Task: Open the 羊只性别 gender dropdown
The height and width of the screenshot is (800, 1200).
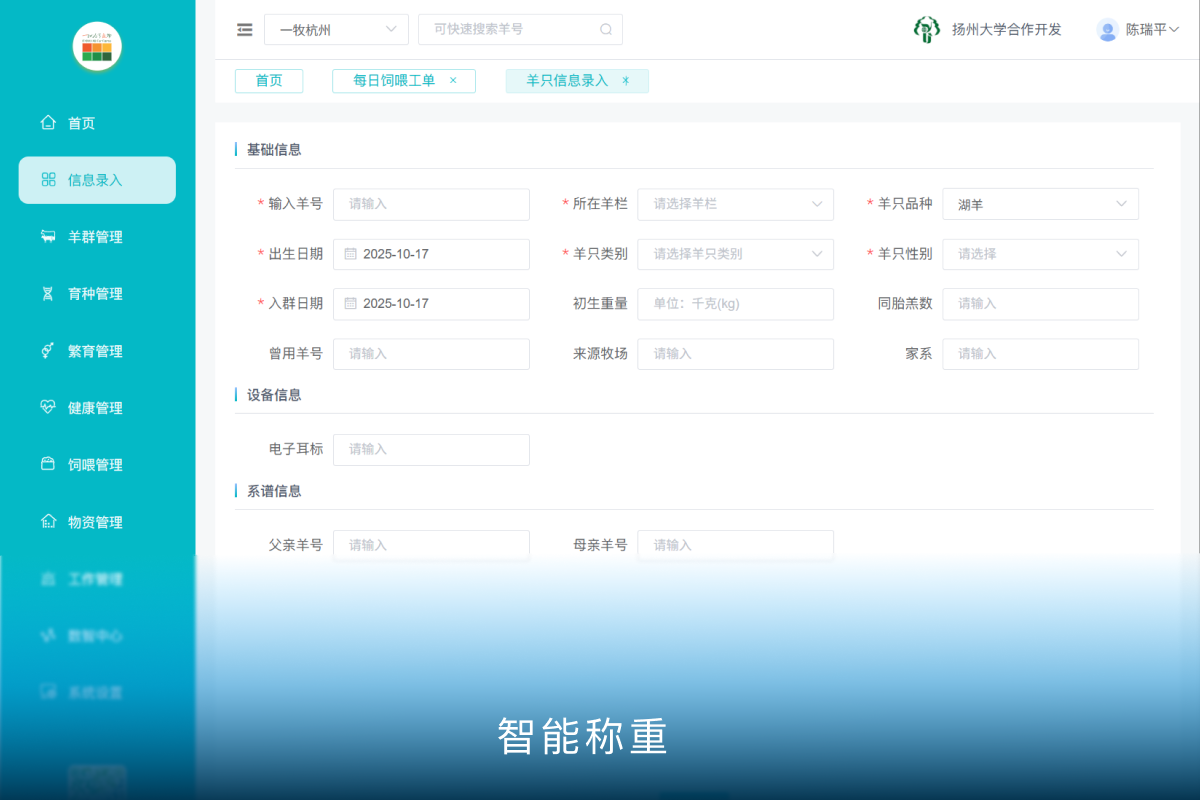Action: 1040,254
